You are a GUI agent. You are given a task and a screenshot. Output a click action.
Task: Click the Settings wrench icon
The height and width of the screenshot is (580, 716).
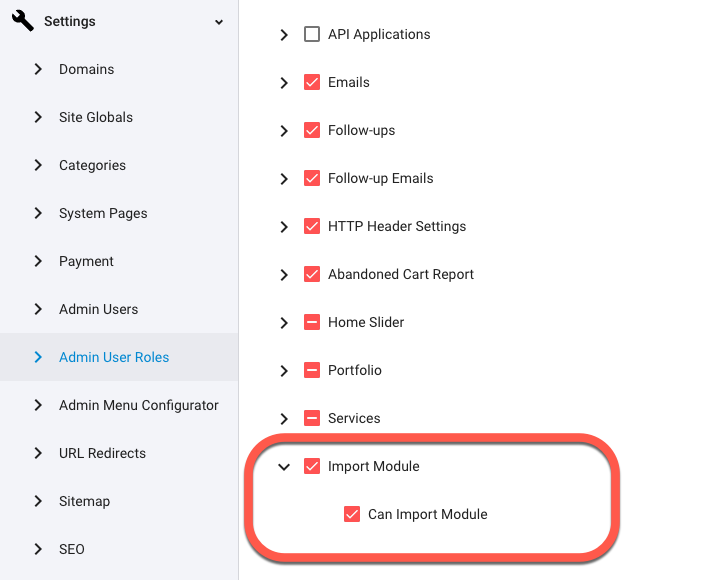pyautogui.click(x=22, y=21)
